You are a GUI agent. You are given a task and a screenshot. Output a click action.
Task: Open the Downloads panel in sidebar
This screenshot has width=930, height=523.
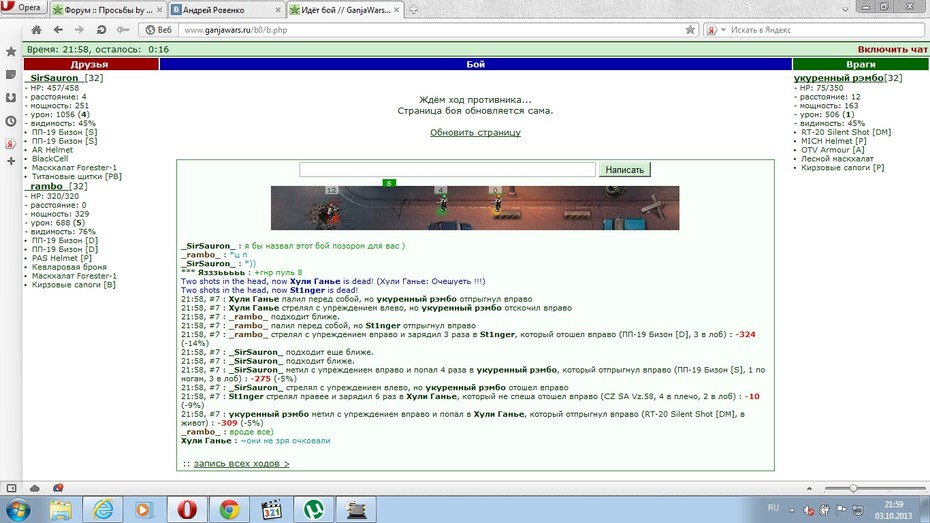(11, 97)
